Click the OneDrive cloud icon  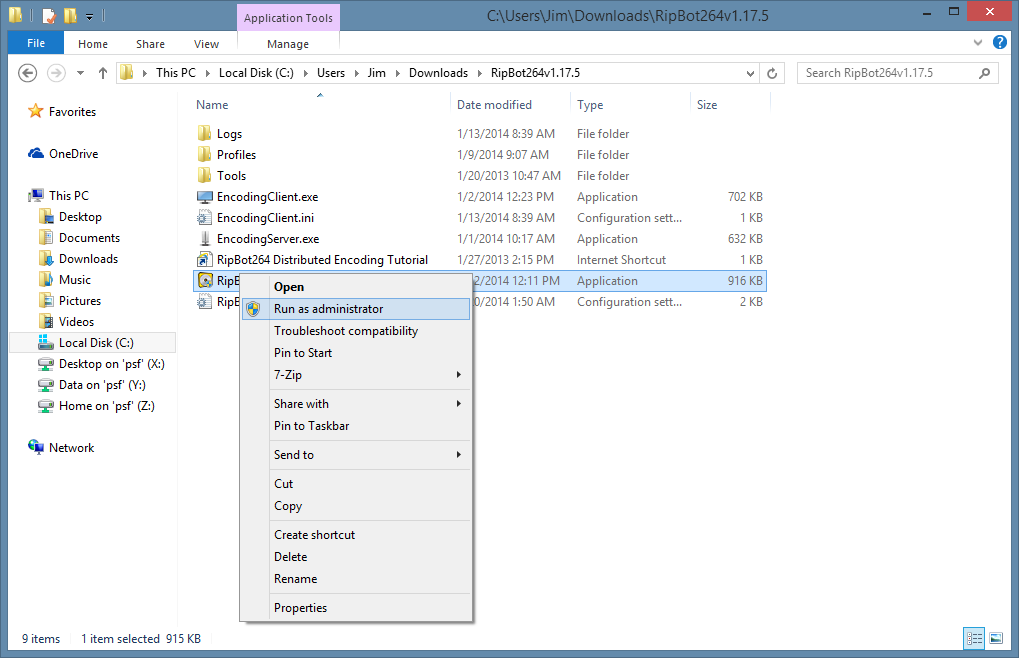[x=36, y=153]
